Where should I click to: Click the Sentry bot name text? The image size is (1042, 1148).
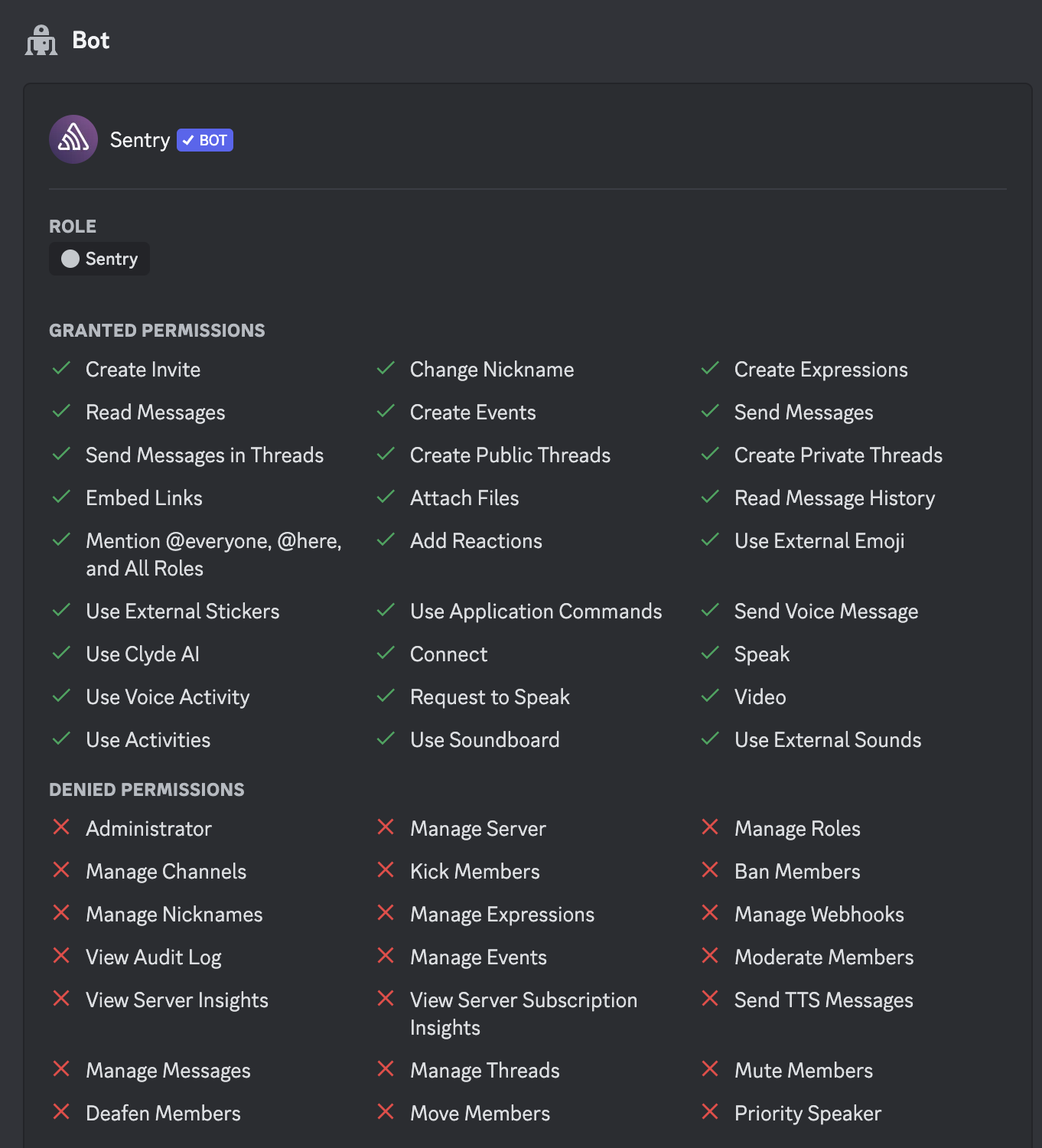(x=140, y=140)
